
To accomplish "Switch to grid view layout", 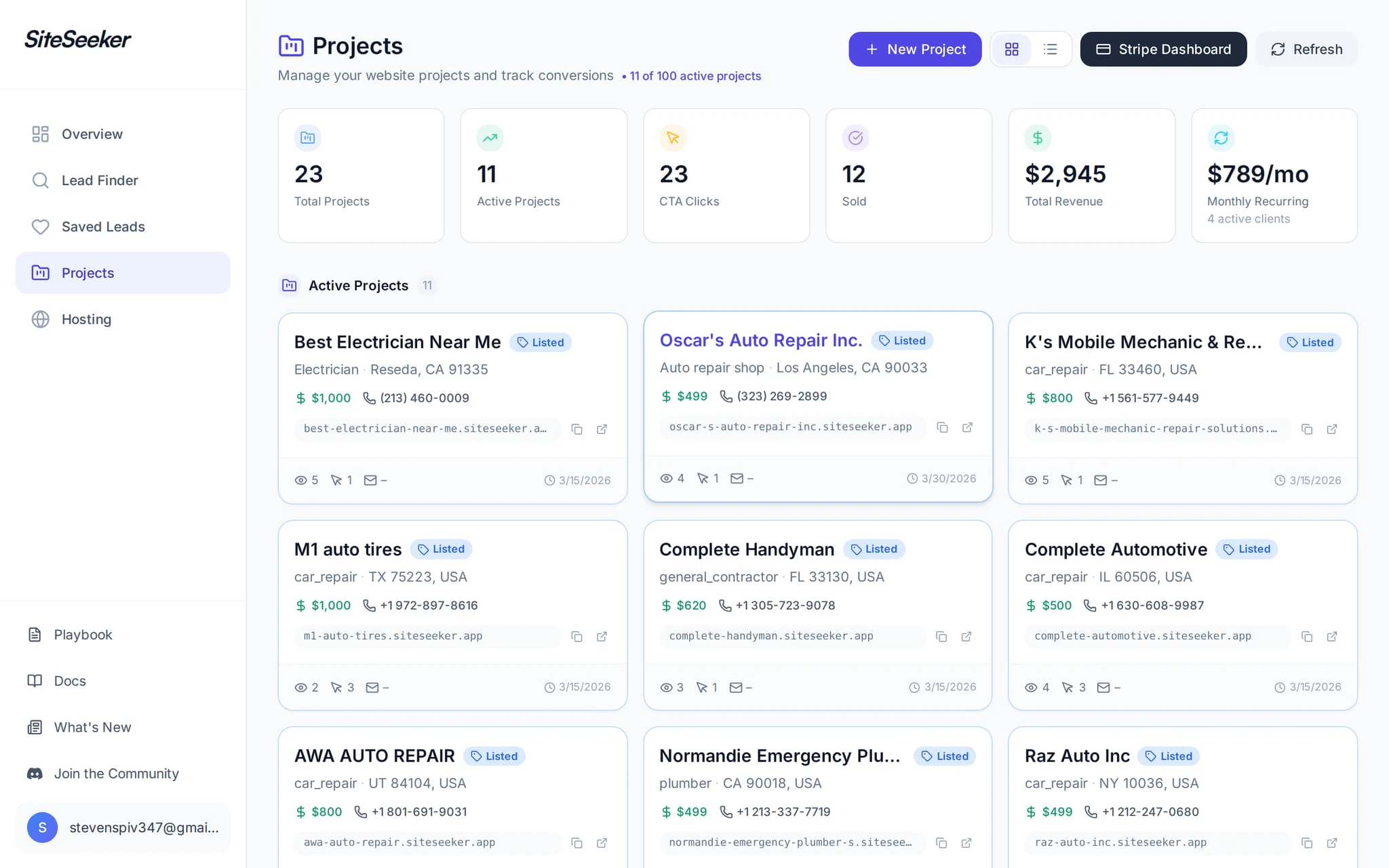I will coord(1012,49).
